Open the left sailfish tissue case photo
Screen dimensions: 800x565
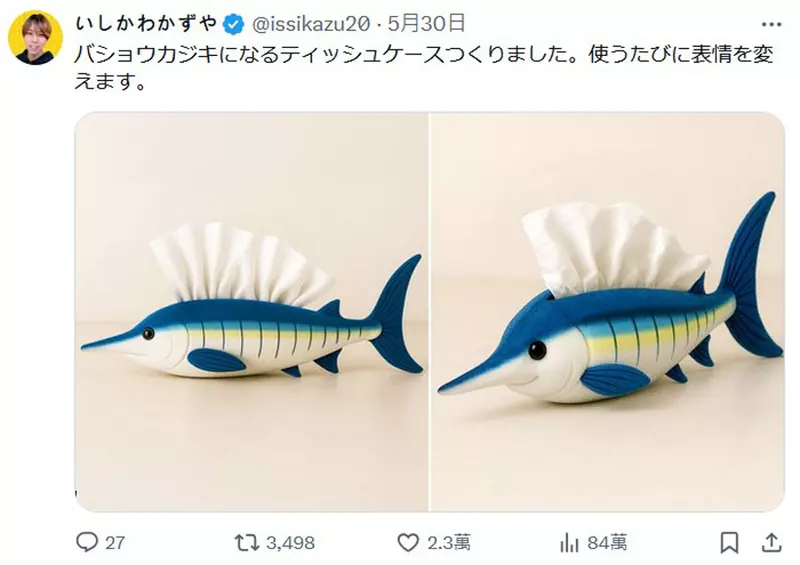(x=252, y=312)
